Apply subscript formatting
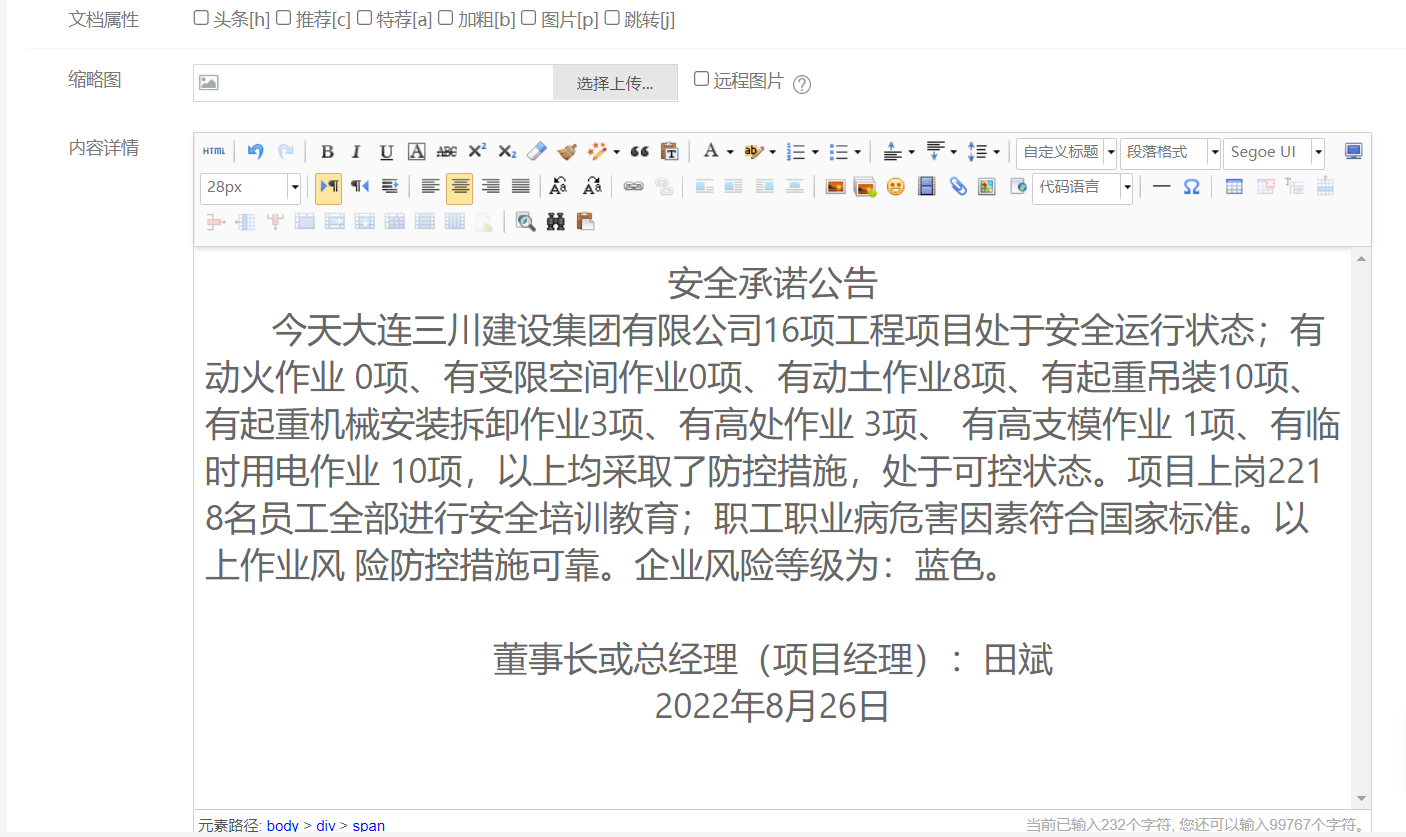This screenshot has height=837, width=1406. point(507,152)
